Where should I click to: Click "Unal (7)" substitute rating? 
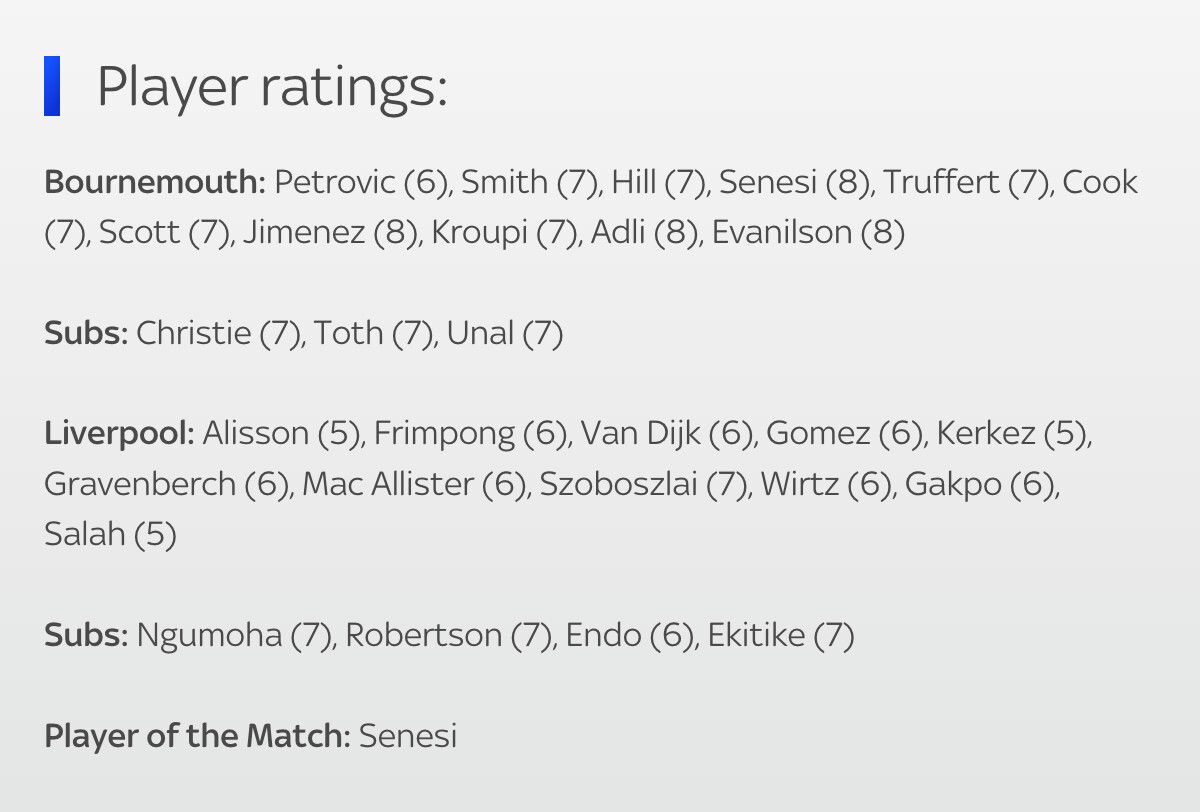click(x=505, y=333)
